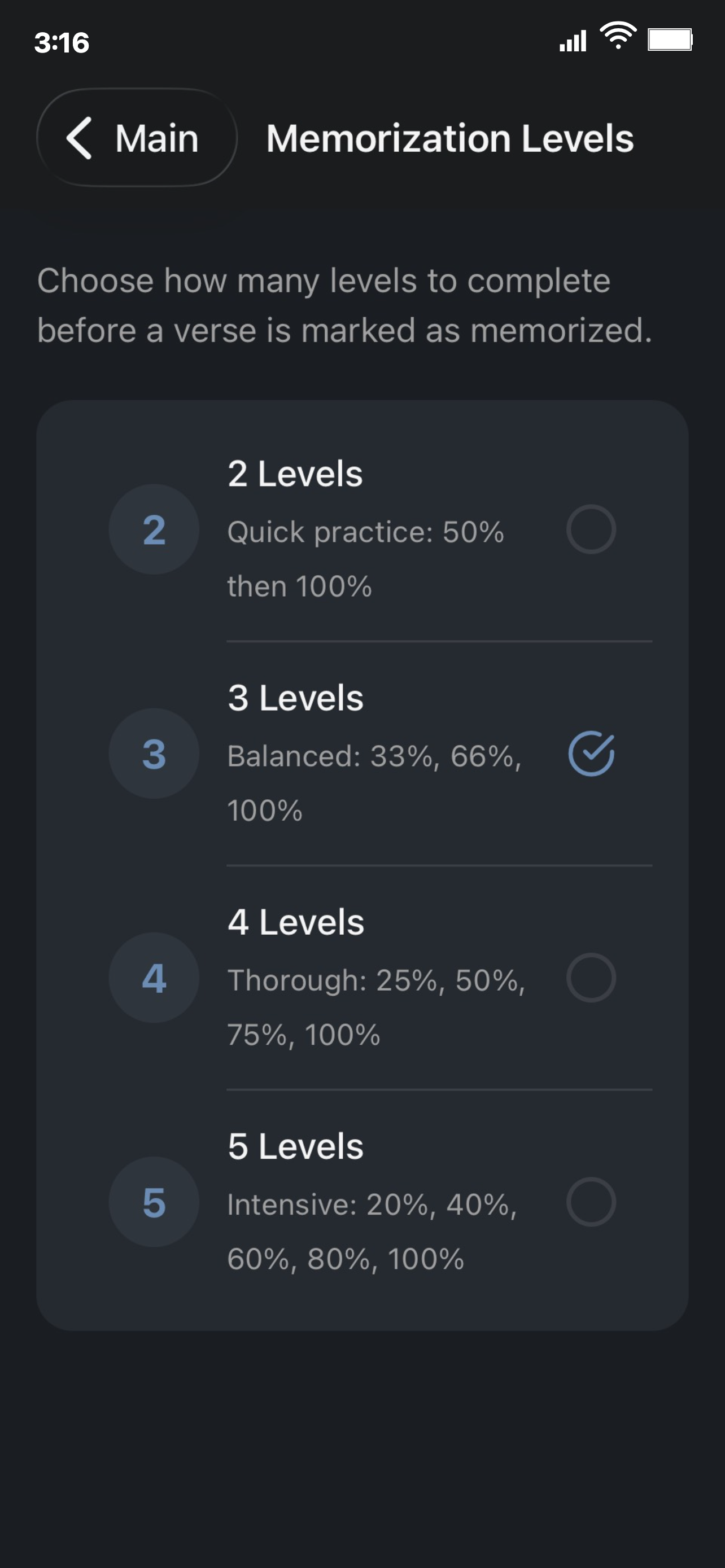Tap the back chevron icon
This screenshot has height=1568, width=725.
tap(80, 138)
